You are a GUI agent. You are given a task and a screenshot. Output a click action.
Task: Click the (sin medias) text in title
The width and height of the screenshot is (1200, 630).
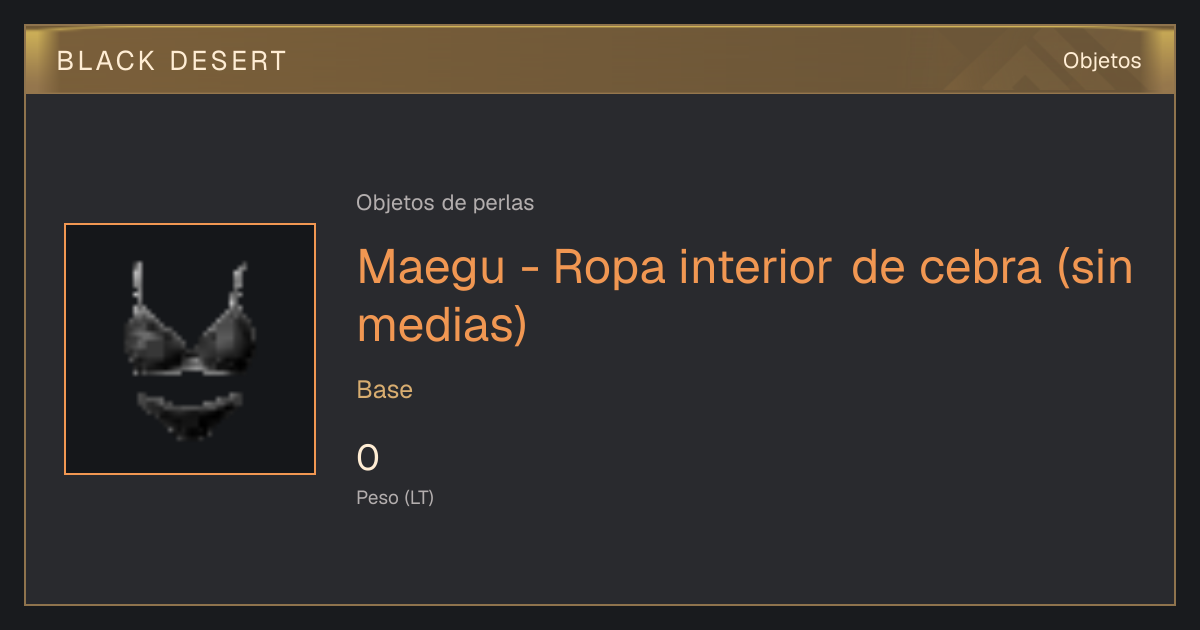pos(746,297)
